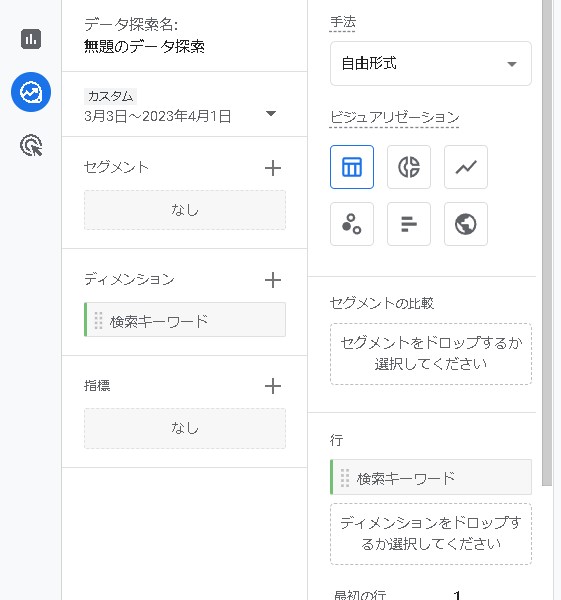
Task: Select the scatter plot visualization
Action: pyautogui.click(x=352, y=224)
